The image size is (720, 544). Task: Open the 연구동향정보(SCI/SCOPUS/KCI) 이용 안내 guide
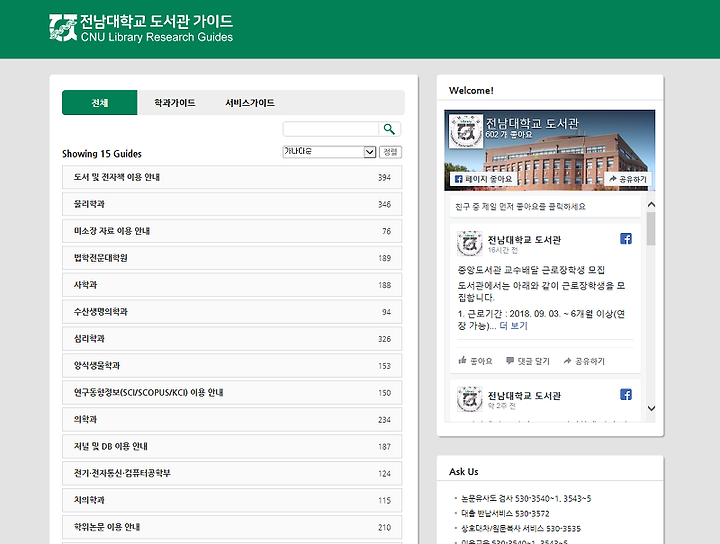pos(232,393)
